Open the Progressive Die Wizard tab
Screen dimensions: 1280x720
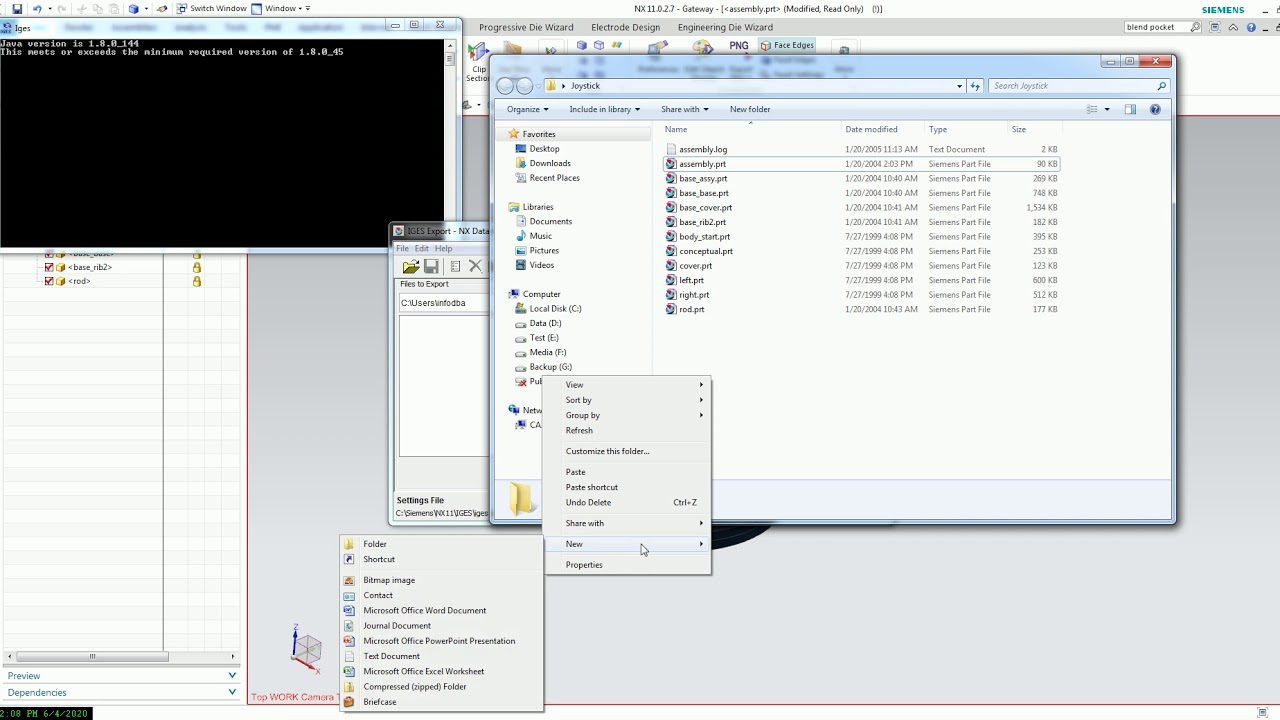point(526,27)
